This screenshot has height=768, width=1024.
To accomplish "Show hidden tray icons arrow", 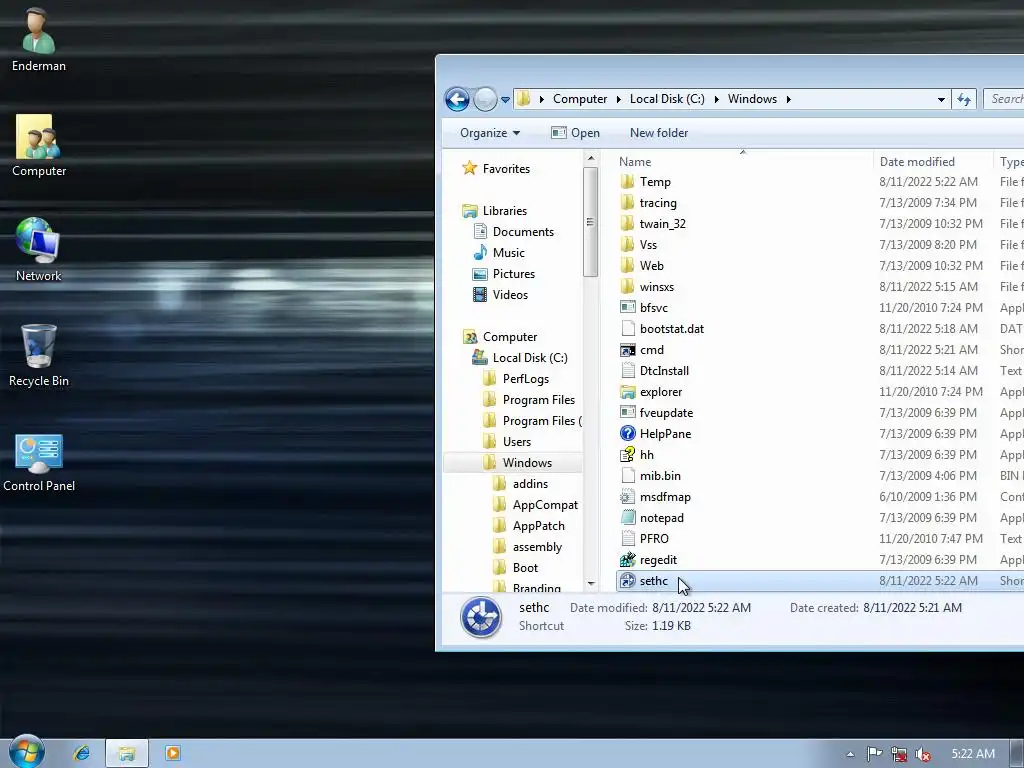I will click(850, 754).
